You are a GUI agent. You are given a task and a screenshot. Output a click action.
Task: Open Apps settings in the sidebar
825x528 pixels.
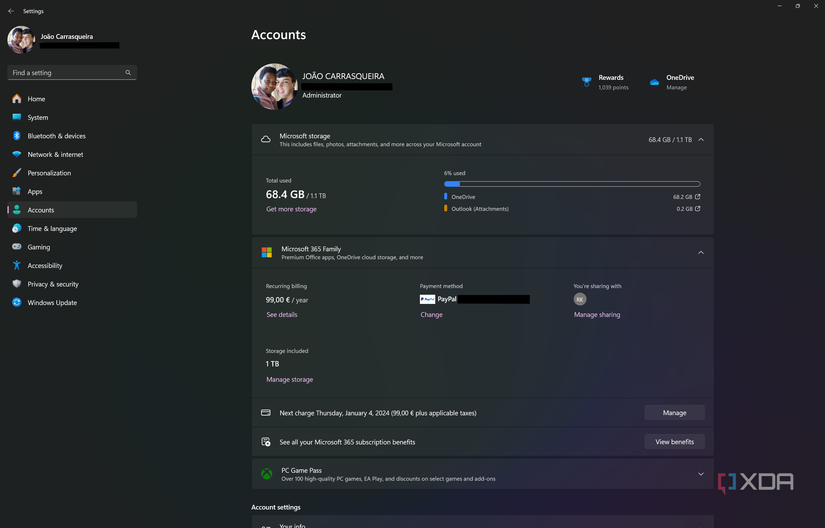click(x=72, y=191)
